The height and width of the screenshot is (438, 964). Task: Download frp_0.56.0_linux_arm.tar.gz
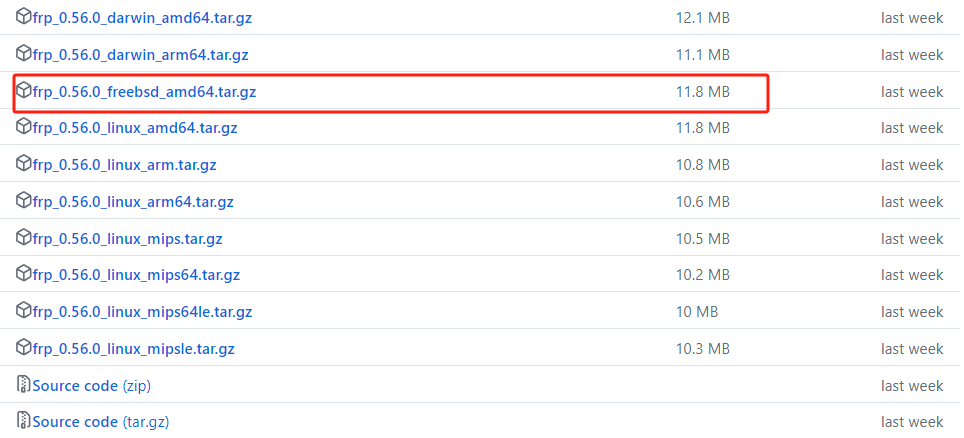click(x=124, y=165)
